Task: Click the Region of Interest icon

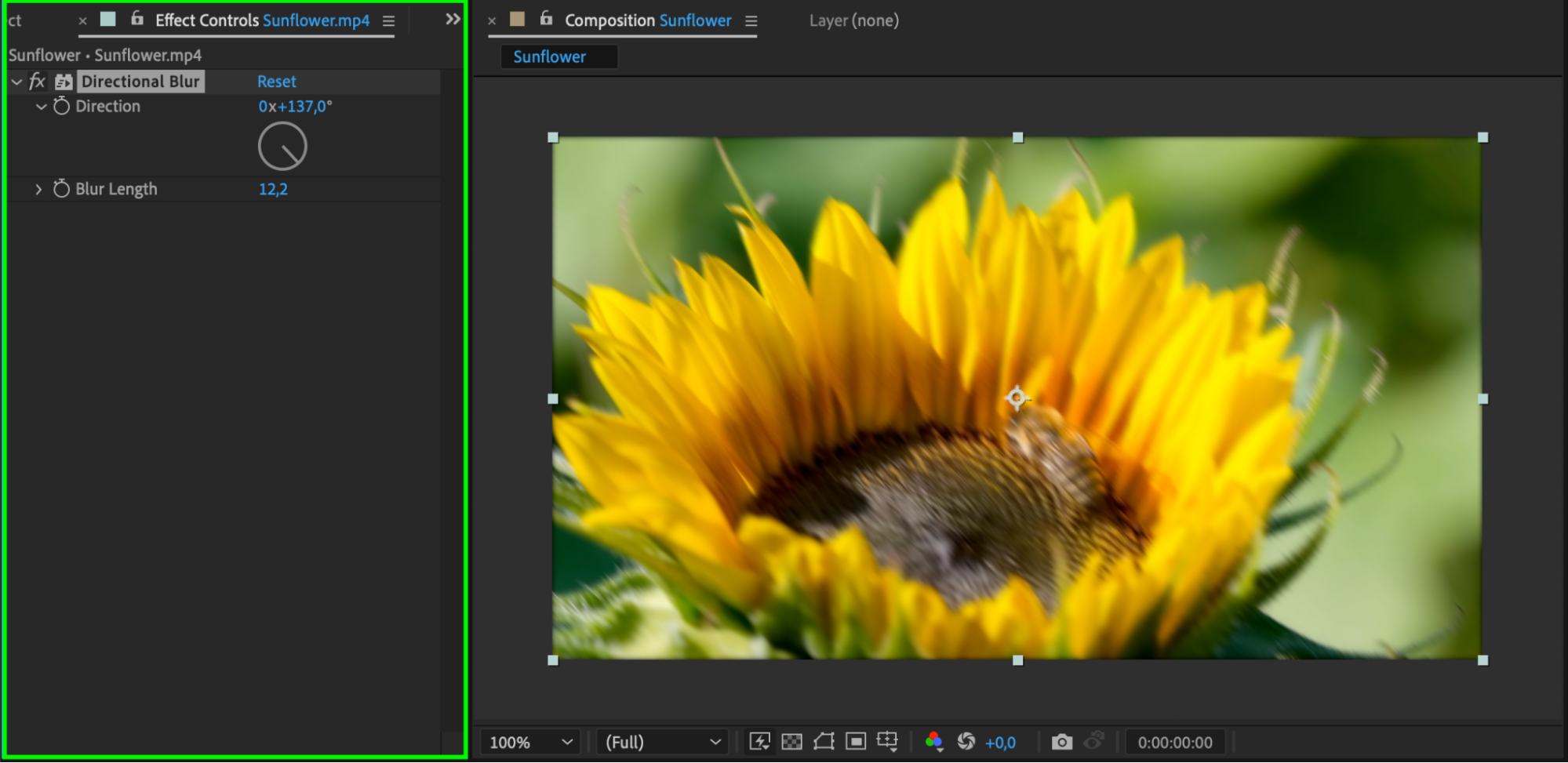Action: pyautogui.click(x=856, y=742)
